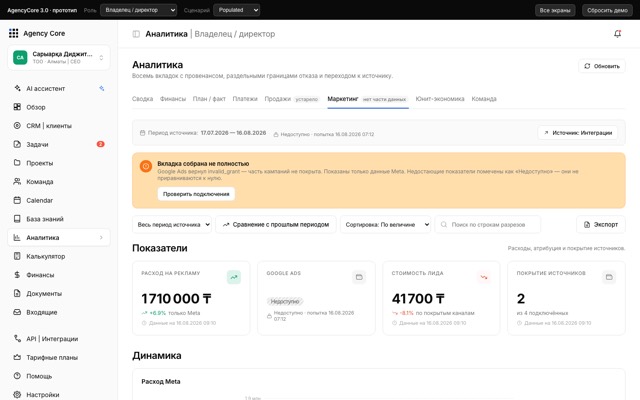Open Задачи with red badge
The height and width of the screenshot is (400, 640).
[59, 144]
